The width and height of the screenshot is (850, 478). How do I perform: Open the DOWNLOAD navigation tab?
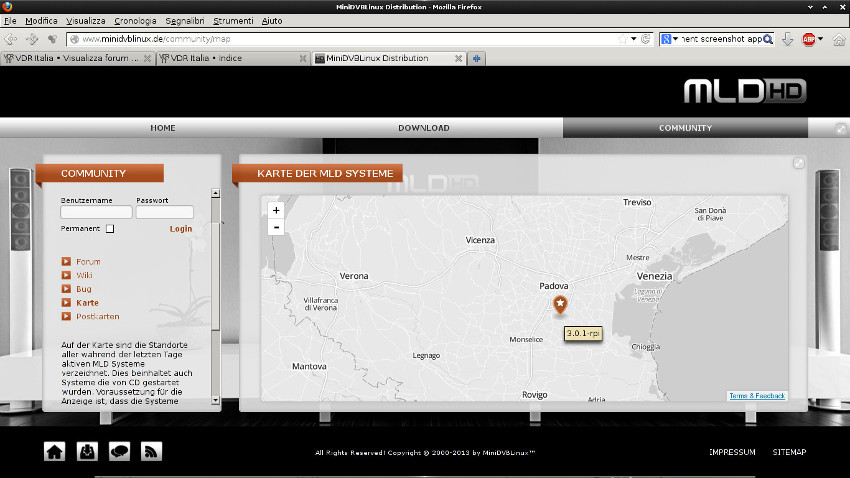423,128
